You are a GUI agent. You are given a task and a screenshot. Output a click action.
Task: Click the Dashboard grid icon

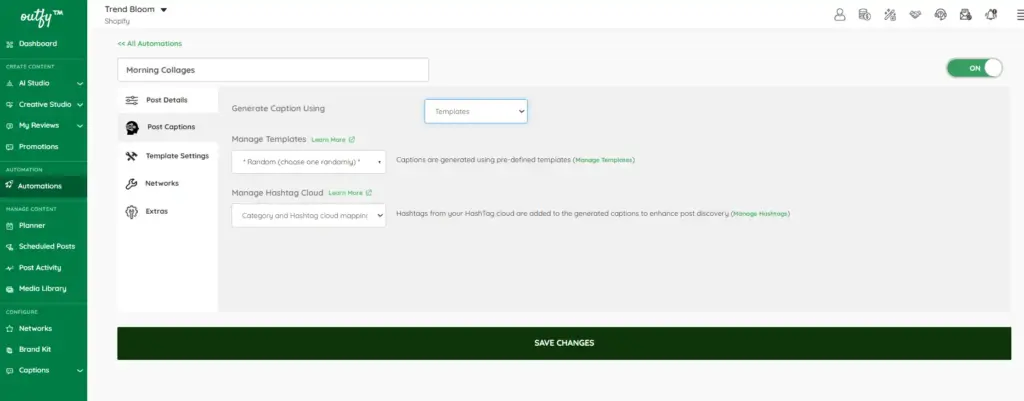tap(9, 44)
